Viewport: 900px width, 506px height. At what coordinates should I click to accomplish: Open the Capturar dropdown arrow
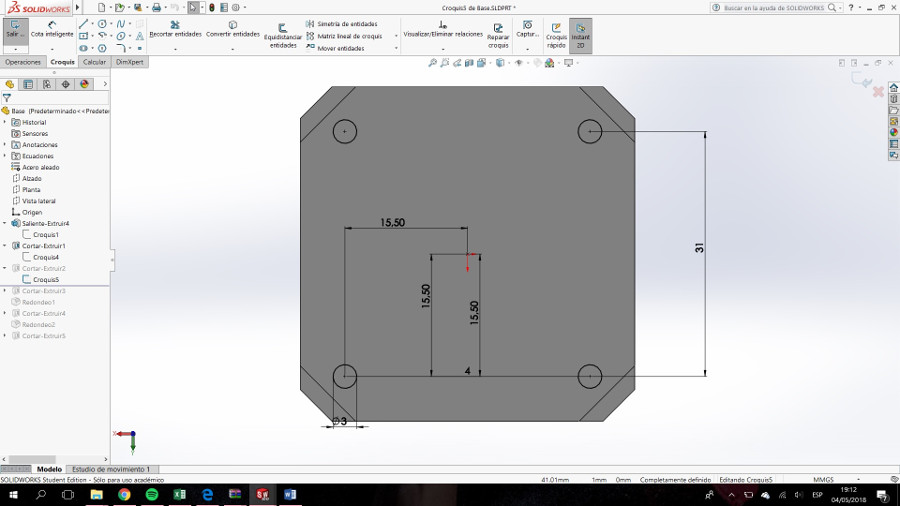pyautogui.click(x=527, y=49)
